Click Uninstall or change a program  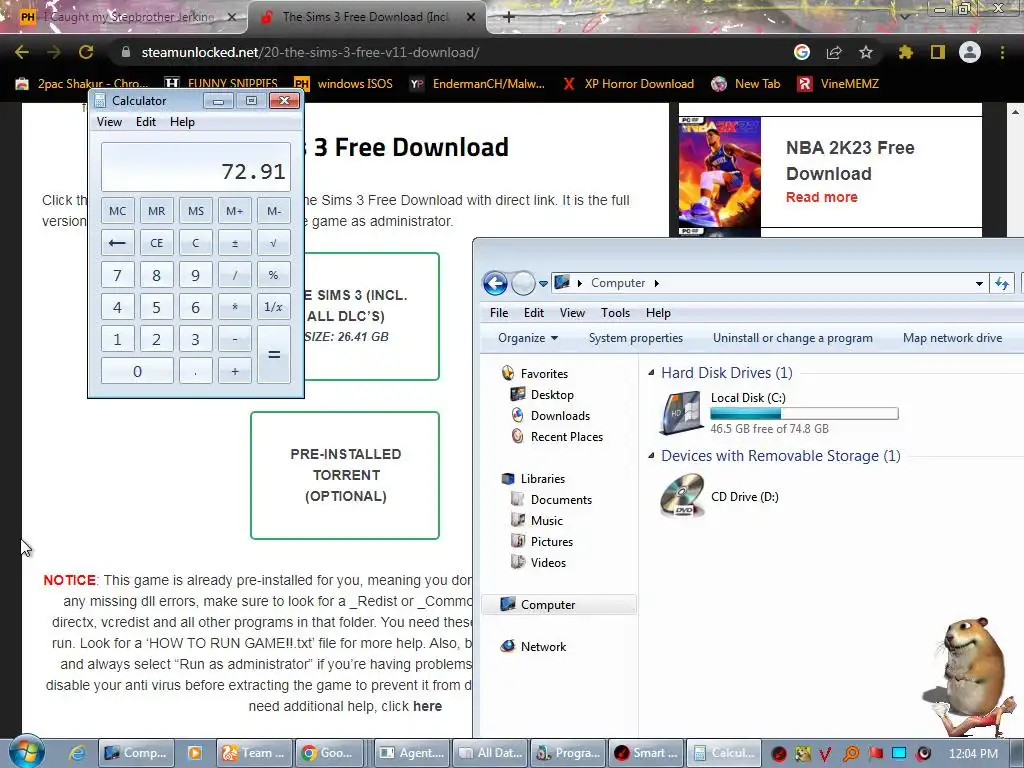click(x=792, y=338)
